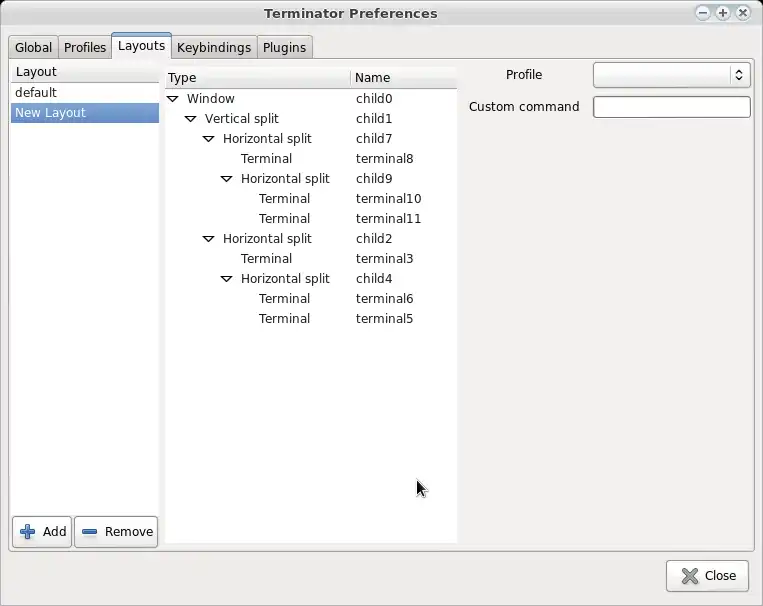Click the name cell child2
The height and width of the screenshot is (606, 763).
[x=374, y=239]
